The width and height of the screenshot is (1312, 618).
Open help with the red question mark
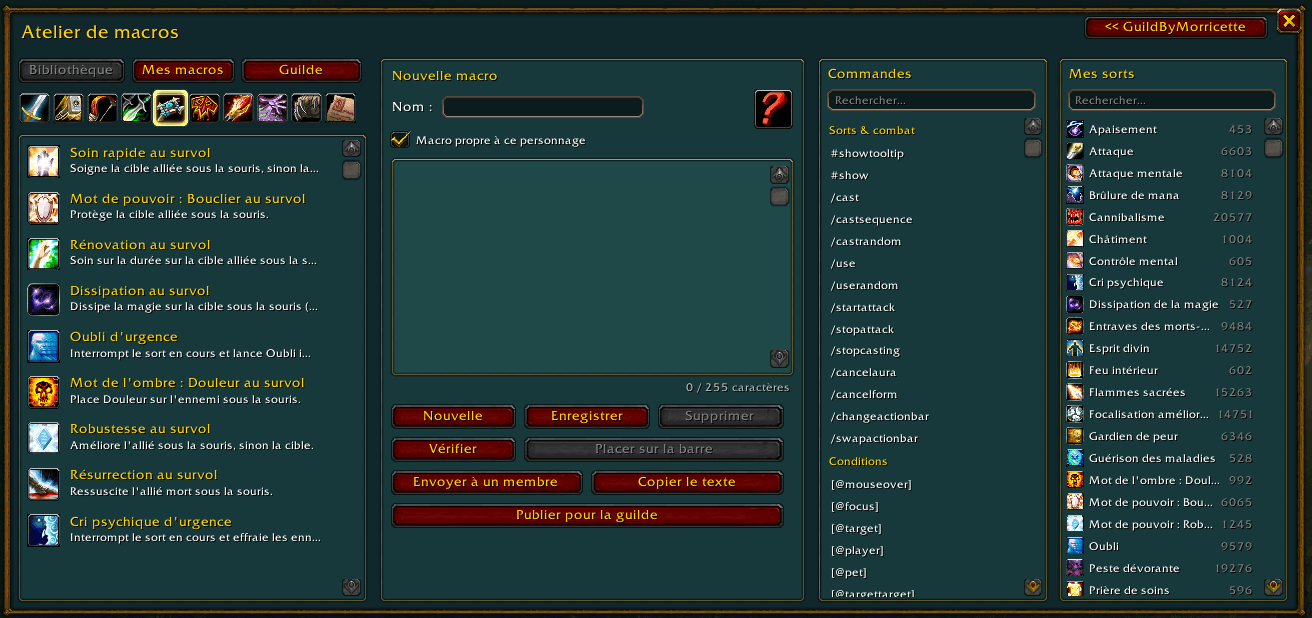[773, 108]
